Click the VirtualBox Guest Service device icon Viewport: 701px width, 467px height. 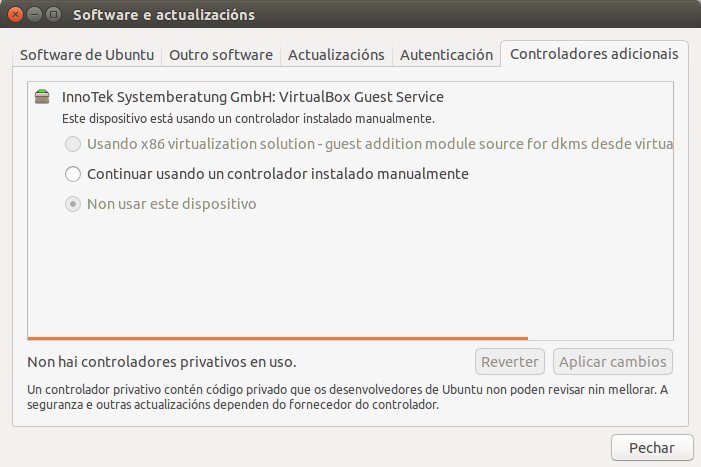click(42, 97)
